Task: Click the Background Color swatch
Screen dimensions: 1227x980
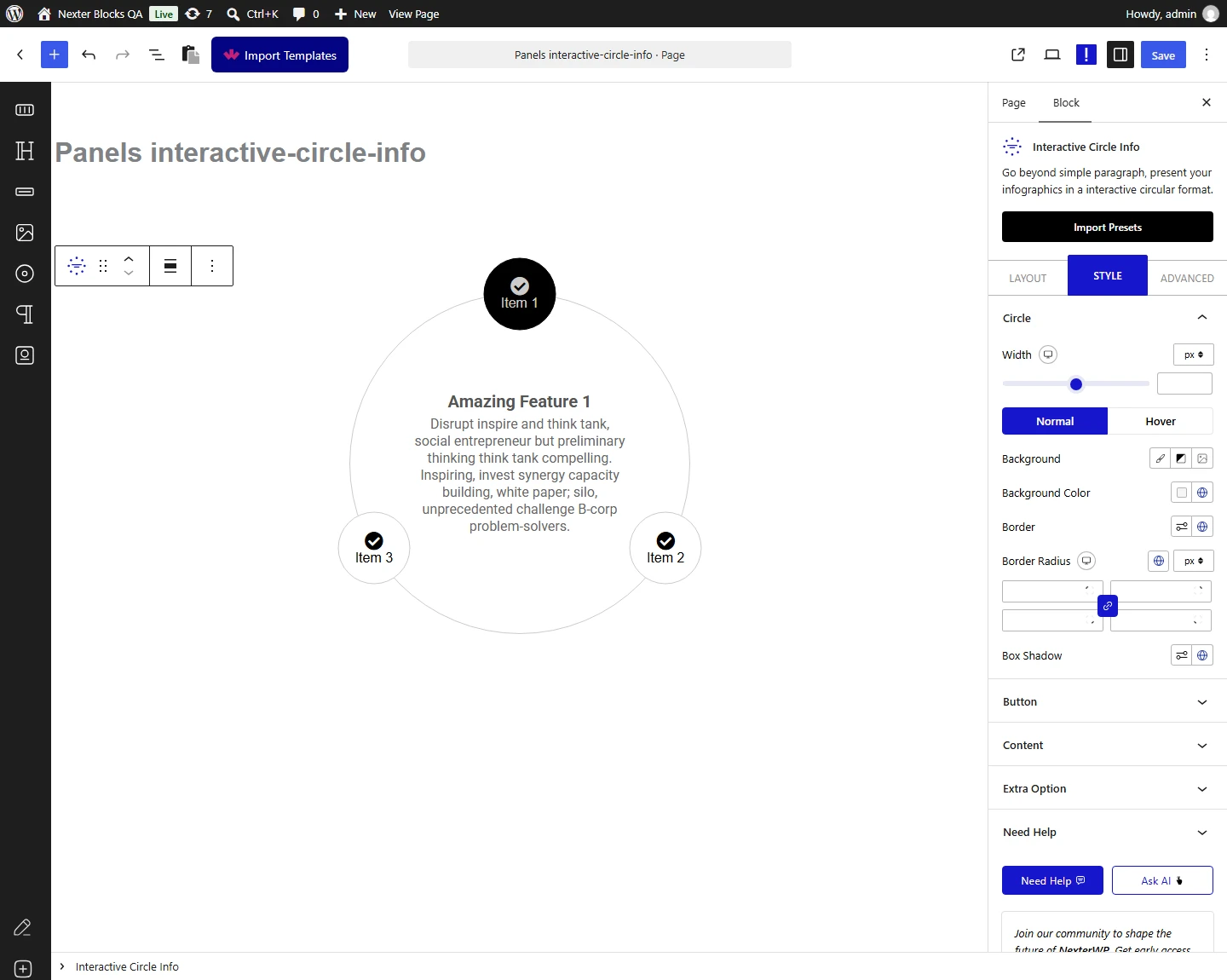Action: pyautogui.click(x=1181, y=493)
